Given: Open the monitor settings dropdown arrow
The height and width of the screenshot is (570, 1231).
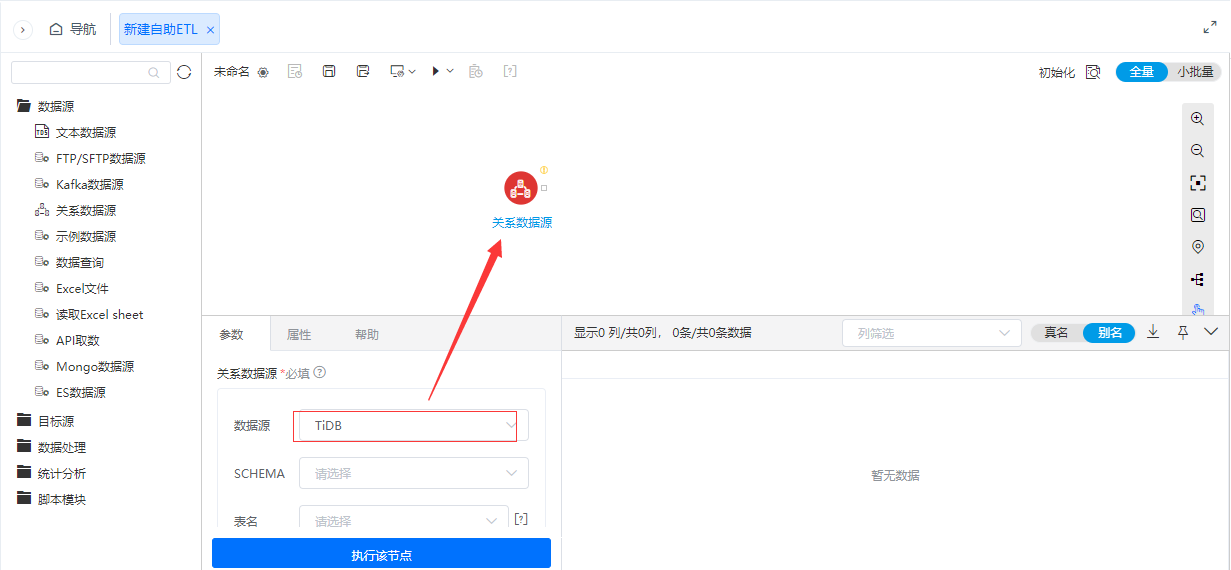Looking at the screenshot, I should coord(412,71).
